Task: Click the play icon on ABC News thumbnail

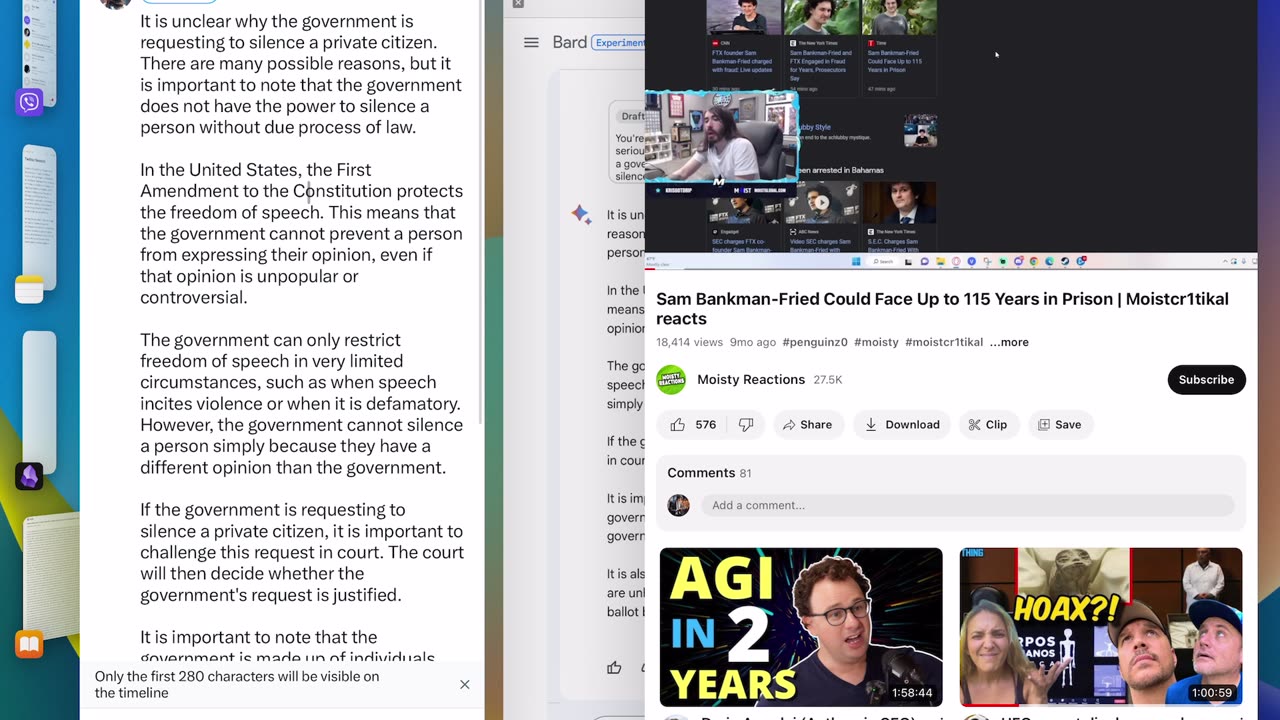Action: (x=821, y=202)
